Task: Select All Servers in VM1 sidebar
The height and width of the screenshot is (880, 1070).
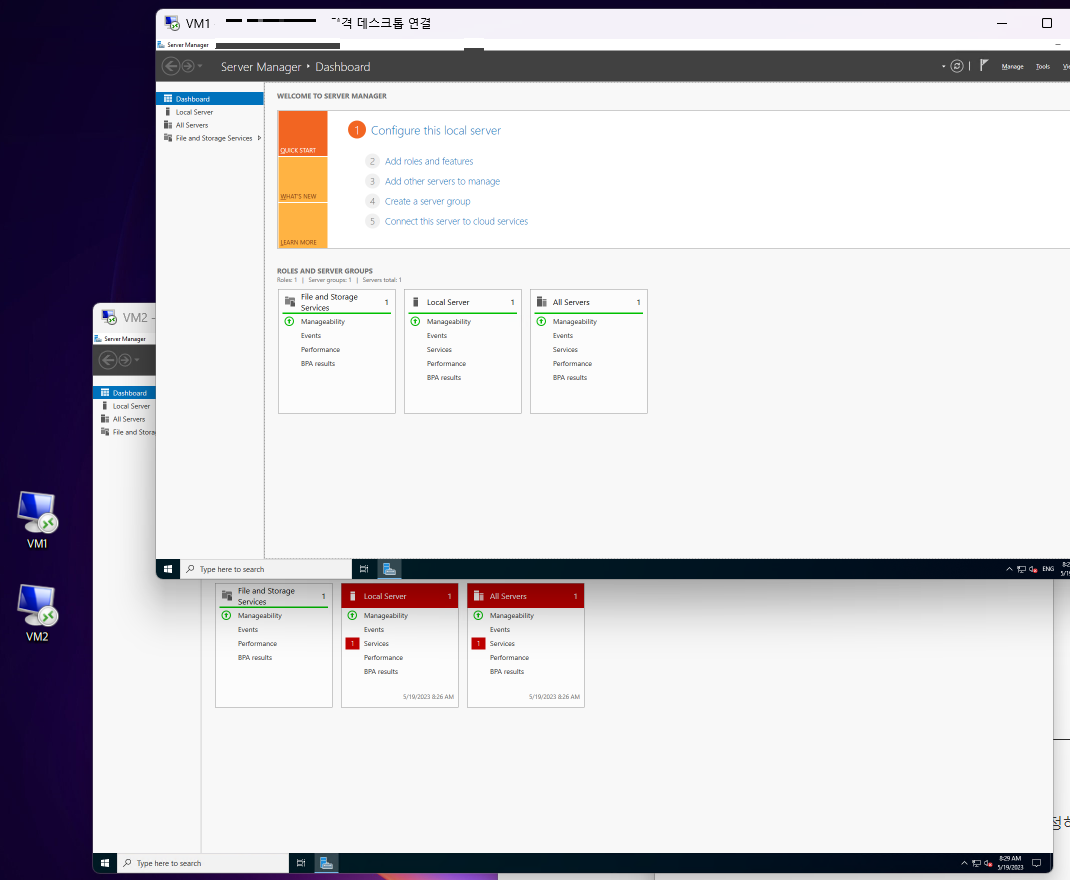Action: pyautogui.click(x=209, y=125)
